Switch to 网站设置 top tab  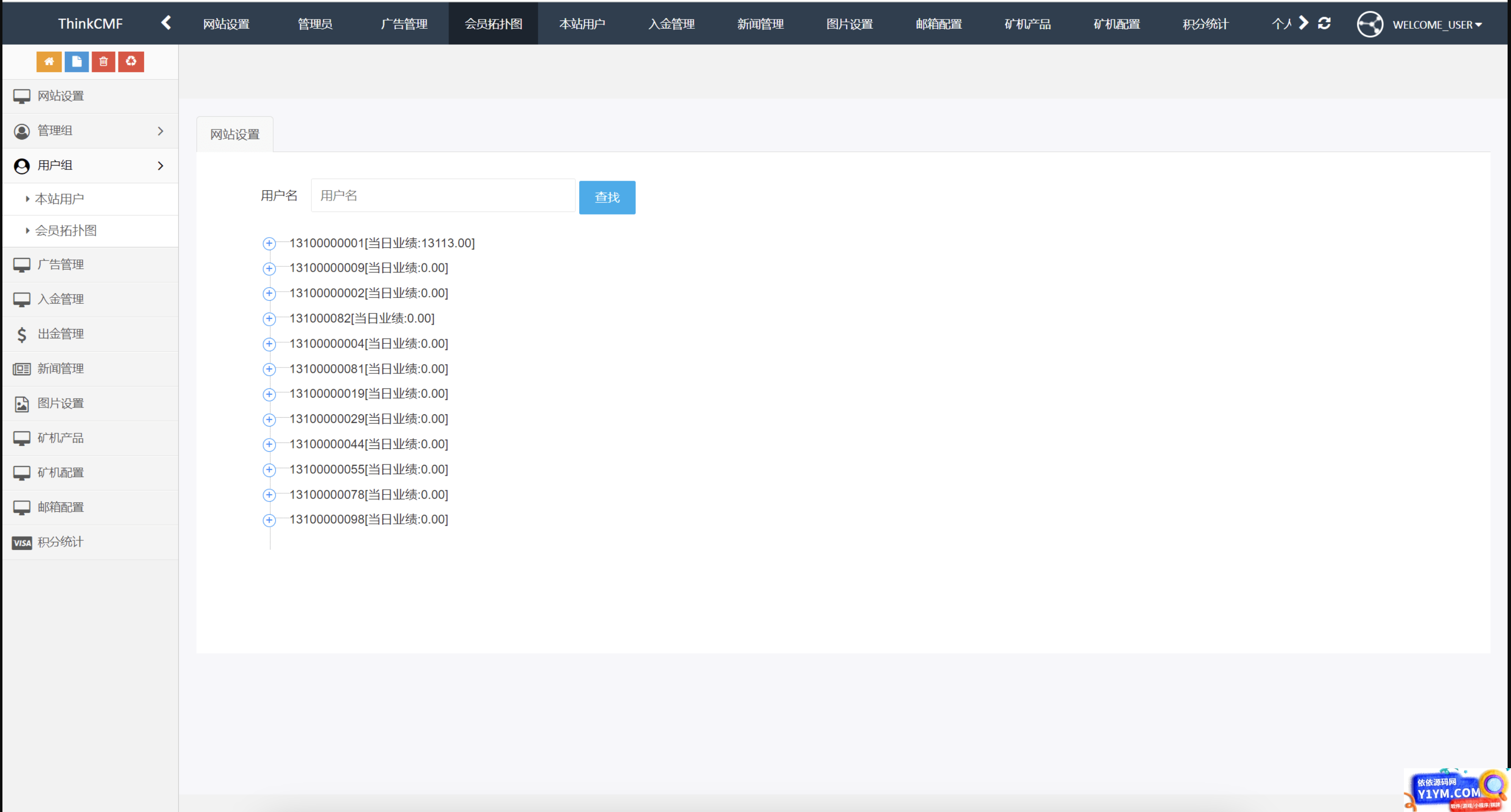226,24
